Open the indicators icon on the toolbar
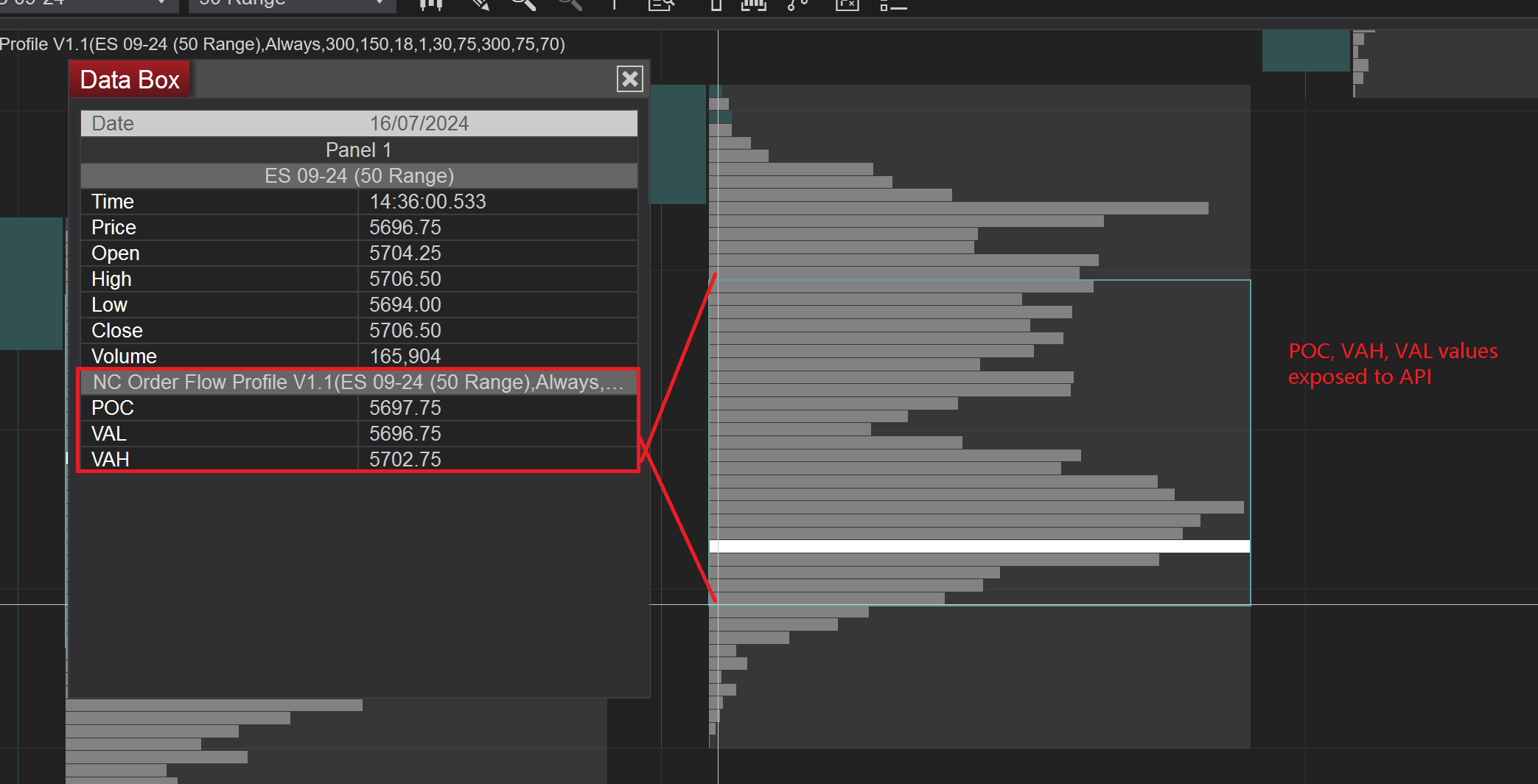The height and width of the screenshot is (784, 1538). click(x=753, y=5)
